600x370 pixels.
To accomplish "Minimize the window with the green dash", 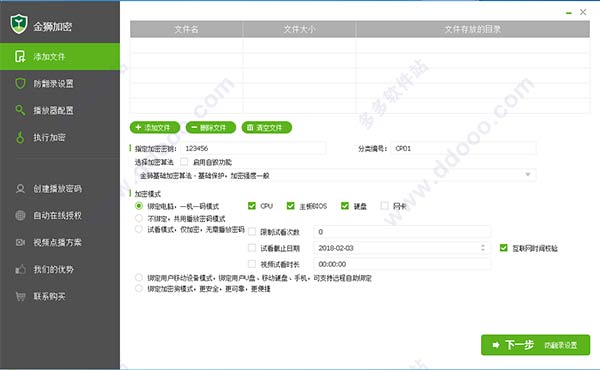I will pyautogui.click(x=569, y=13).
